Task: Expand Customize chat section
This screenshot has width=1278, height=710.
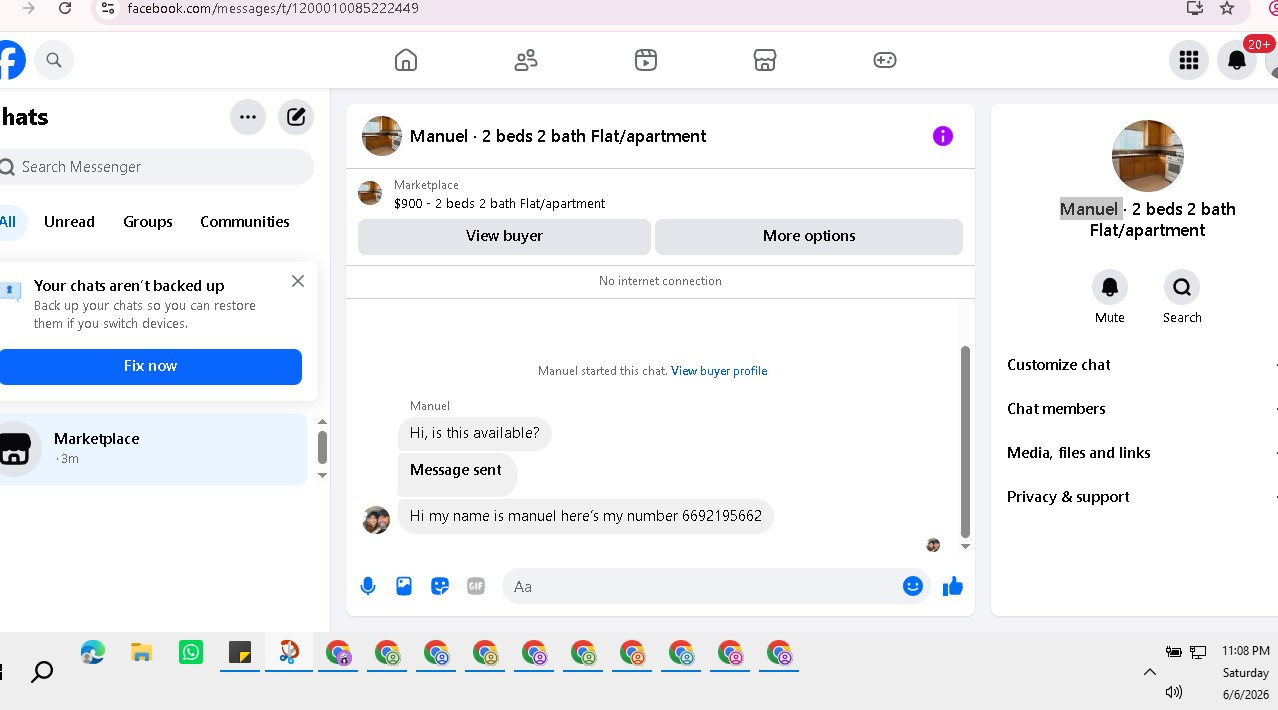Action: point(1142,365)
